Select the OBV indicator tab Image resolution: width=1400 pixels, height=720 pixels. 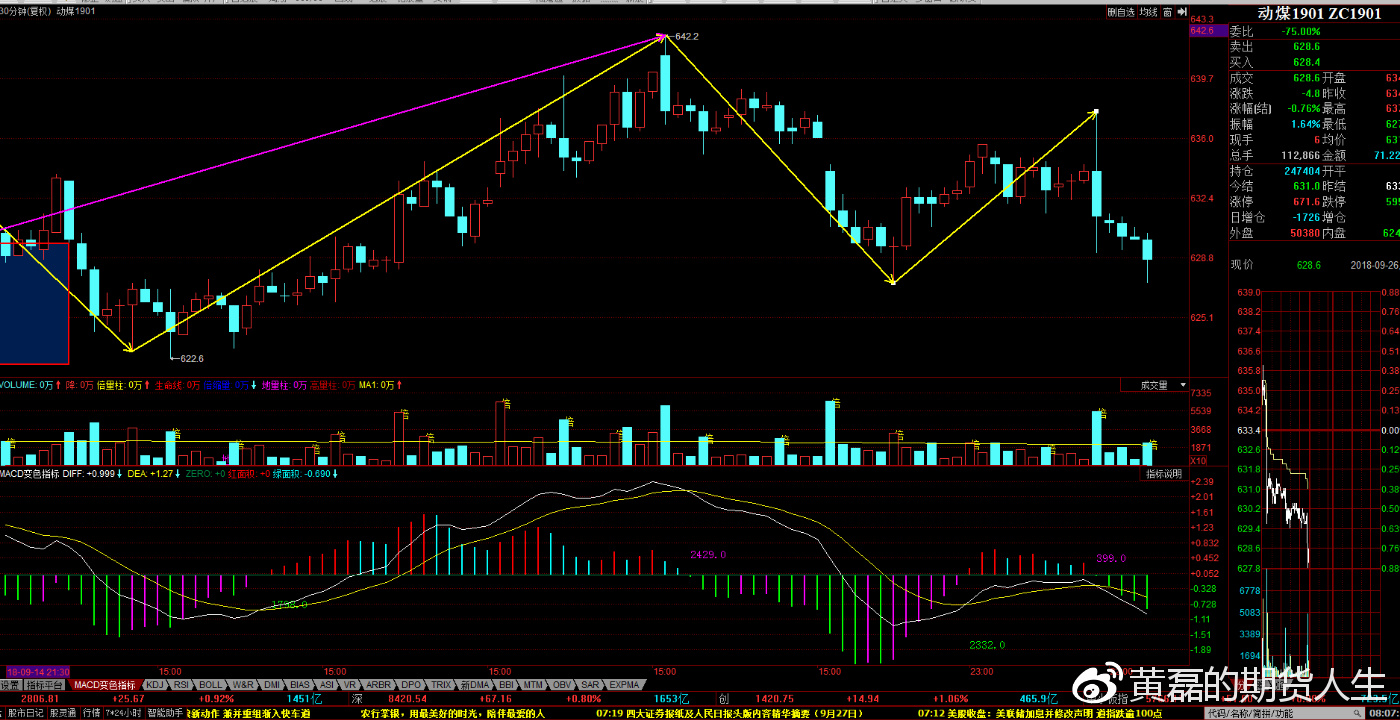(562, 685)
